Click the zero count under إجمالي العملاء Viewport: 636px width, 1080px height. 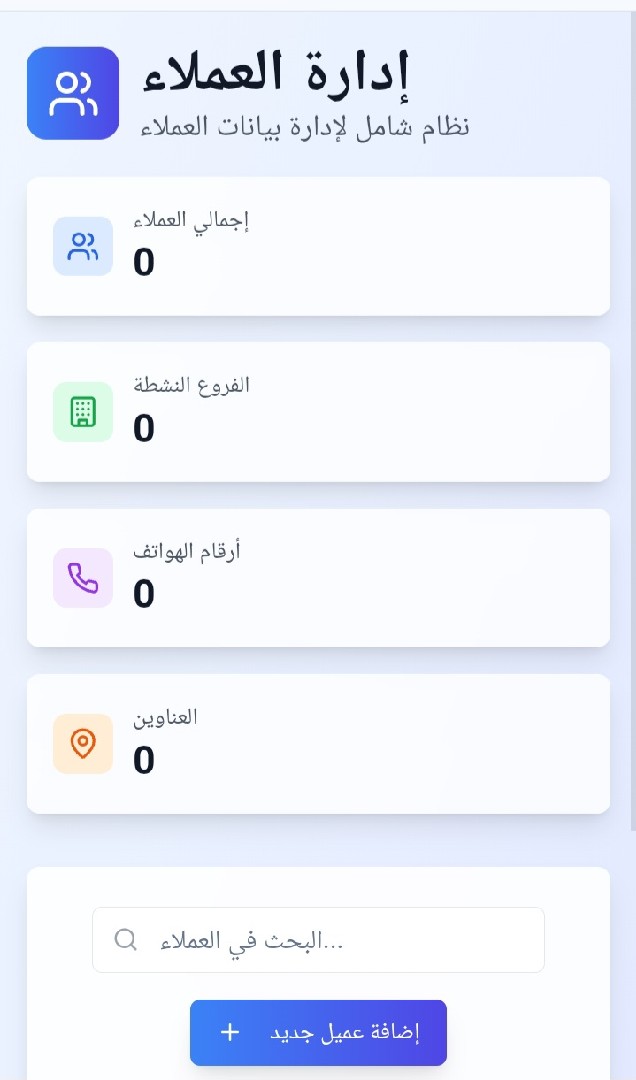click(x=144, y=263)
